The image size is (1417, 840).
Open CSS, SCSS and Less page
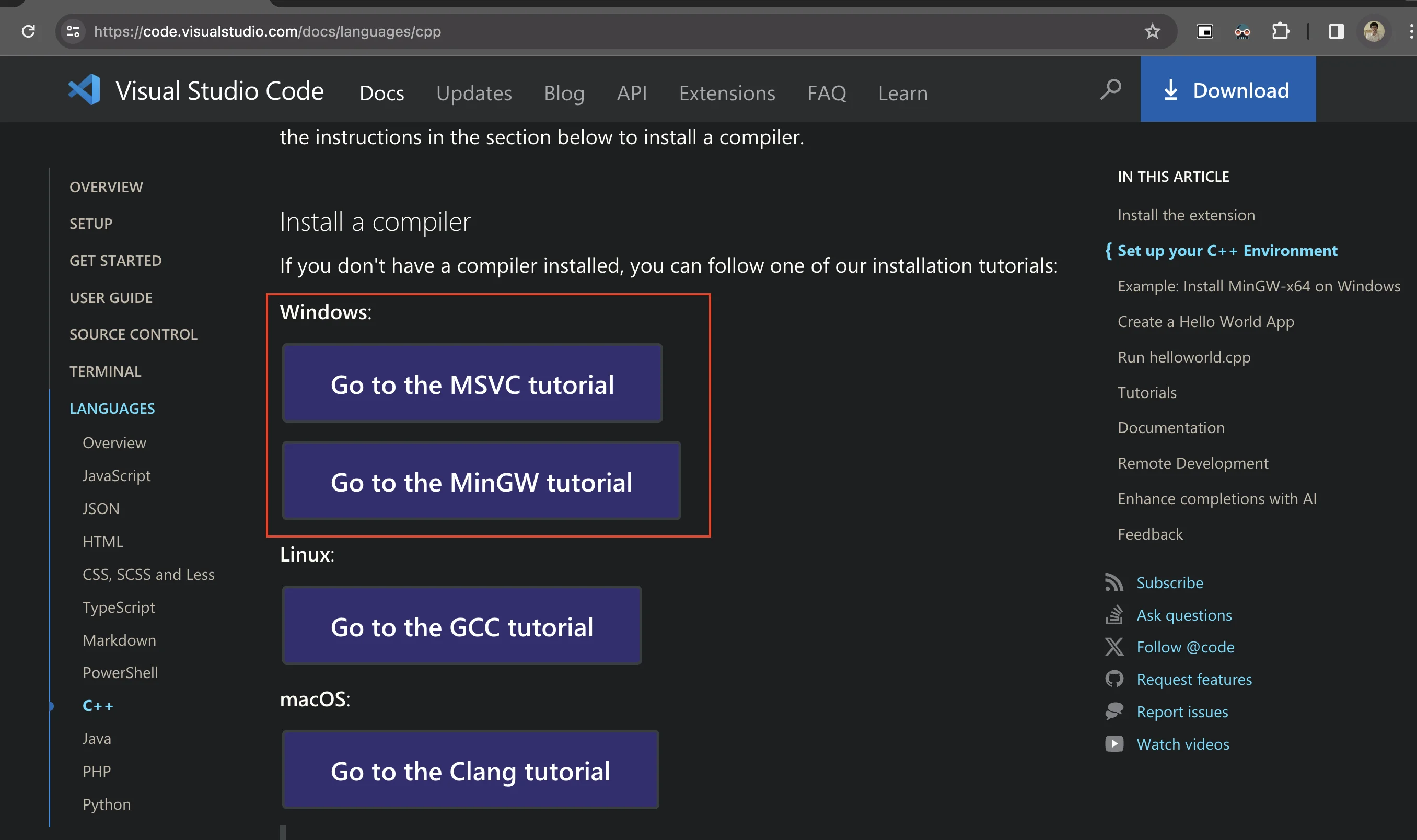(148, 575)
